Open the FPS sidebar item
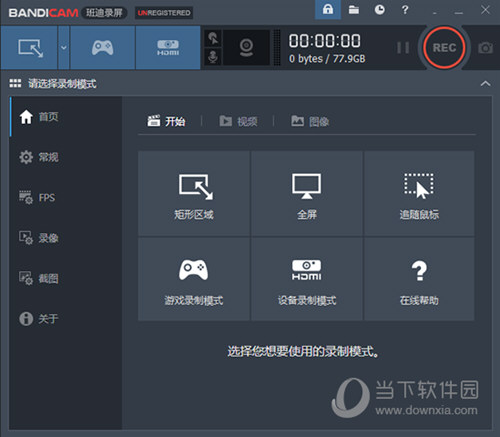Screen dimensions: 500x437 (66, 198)
